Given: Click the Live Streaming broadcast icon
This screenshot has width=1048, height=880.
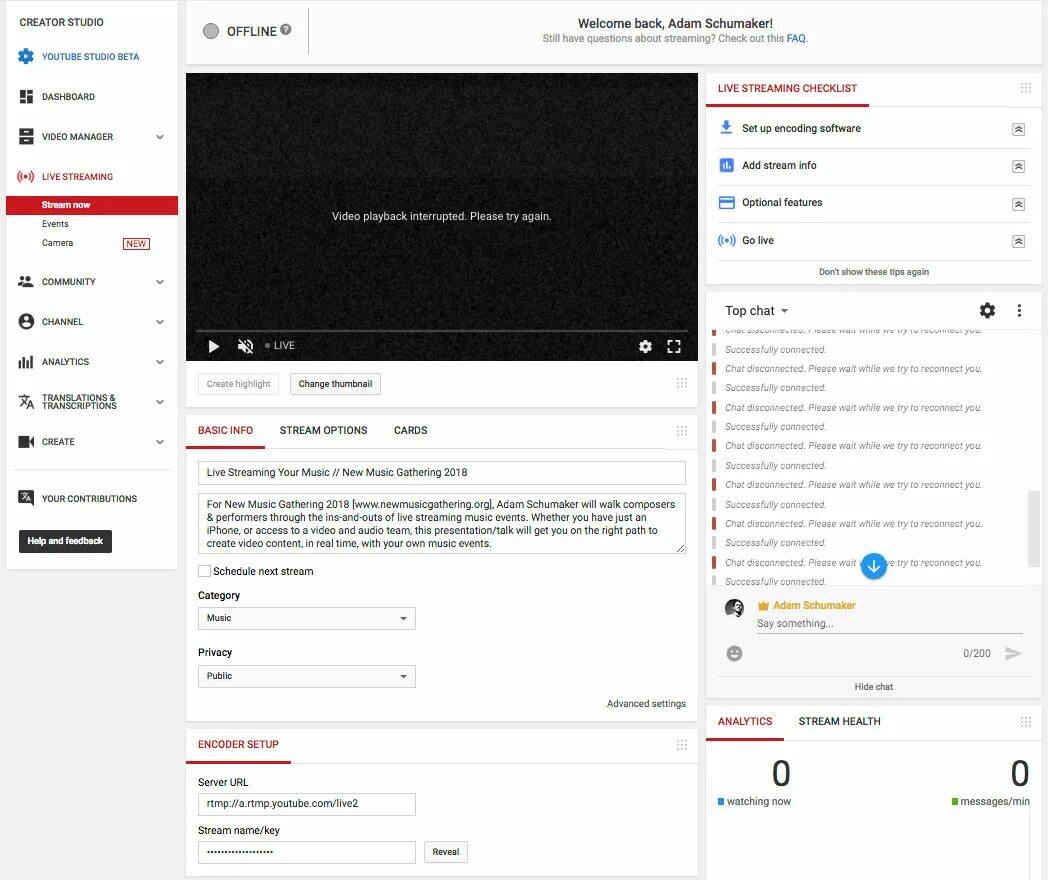Looking at the screenshot, I should 26,176.
